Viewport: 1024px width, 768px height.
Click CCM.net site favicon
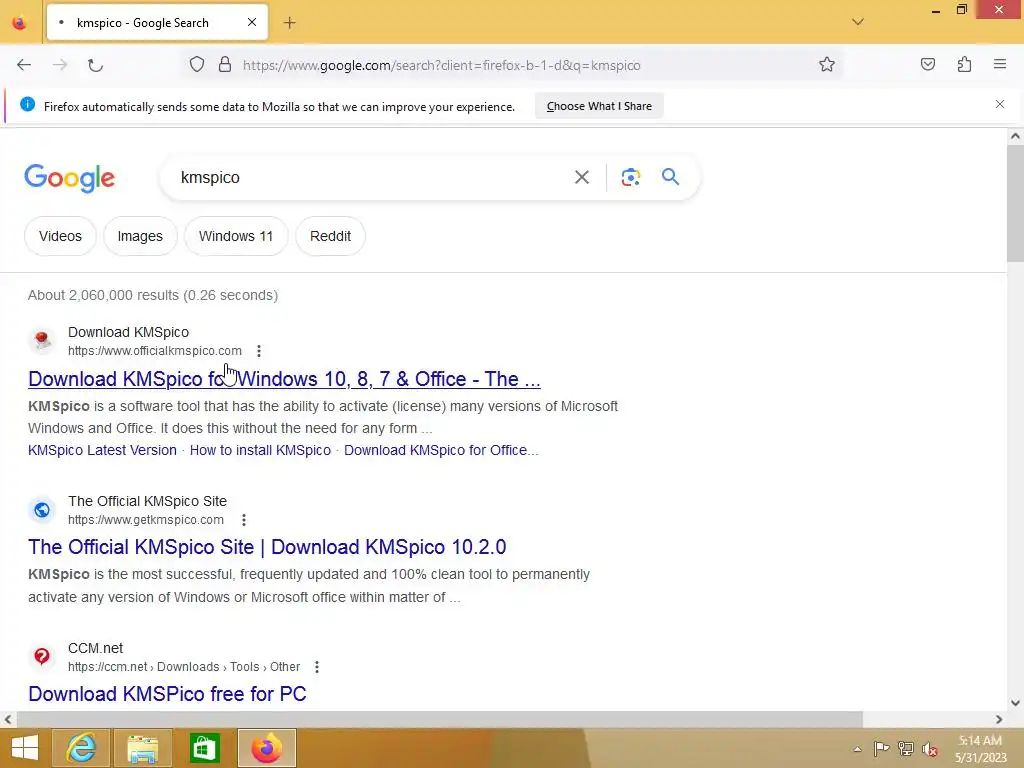coord(42,656)
